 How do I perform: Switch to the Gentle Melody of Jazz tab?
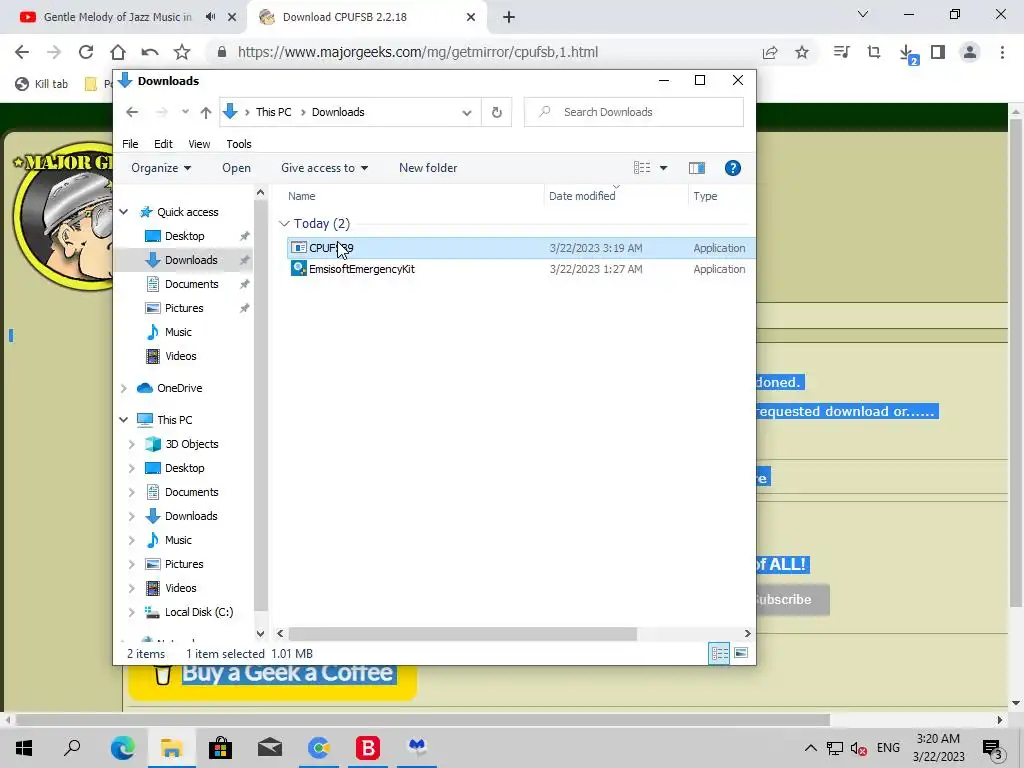point(118,17)
